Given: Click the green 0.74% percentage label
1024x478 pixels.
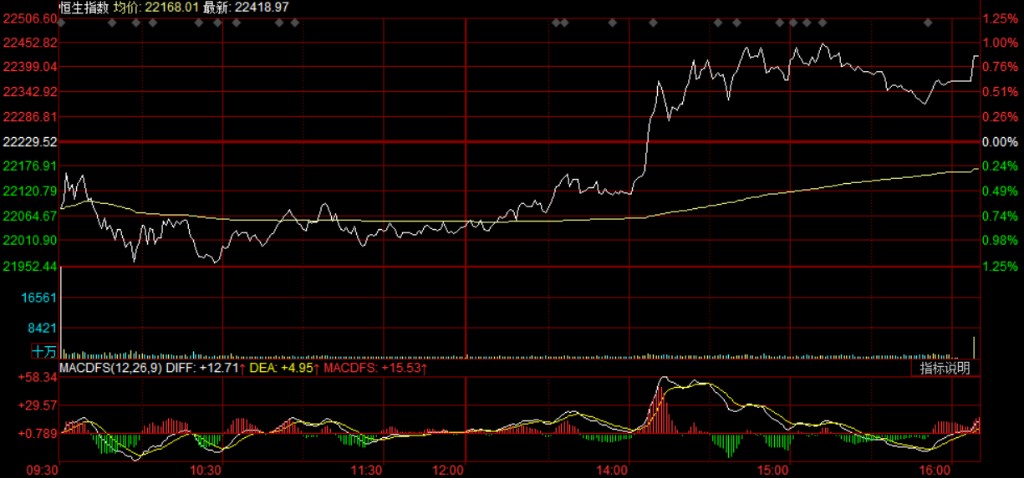Looking at the screenshot, I should [x=1000, y=216].
